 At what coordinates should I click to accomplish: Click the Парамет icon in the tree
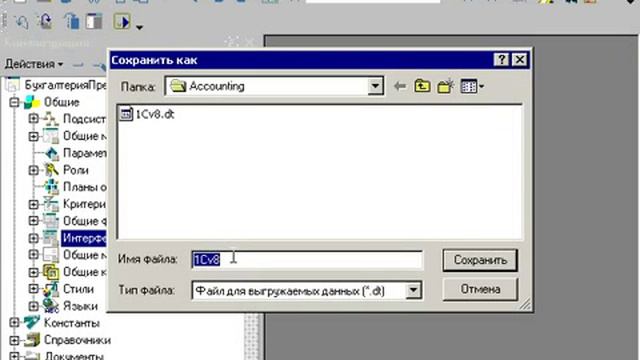tap(51, 153)
